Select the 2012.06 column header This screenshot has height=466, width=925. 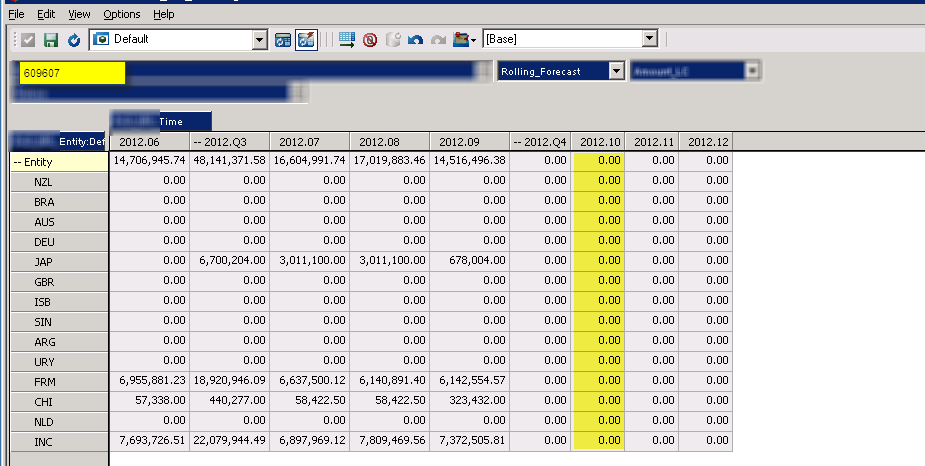[149, 142]
